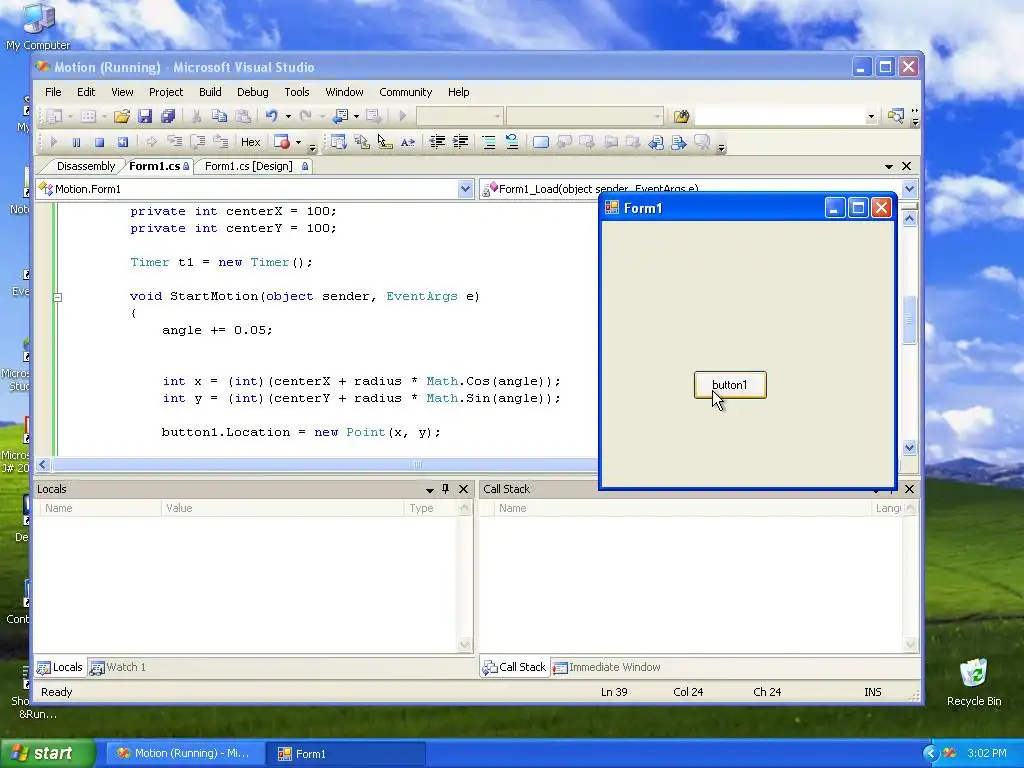Toggle Hex display button
This screenshot has width=1024, height=768.
click(250, 142)
